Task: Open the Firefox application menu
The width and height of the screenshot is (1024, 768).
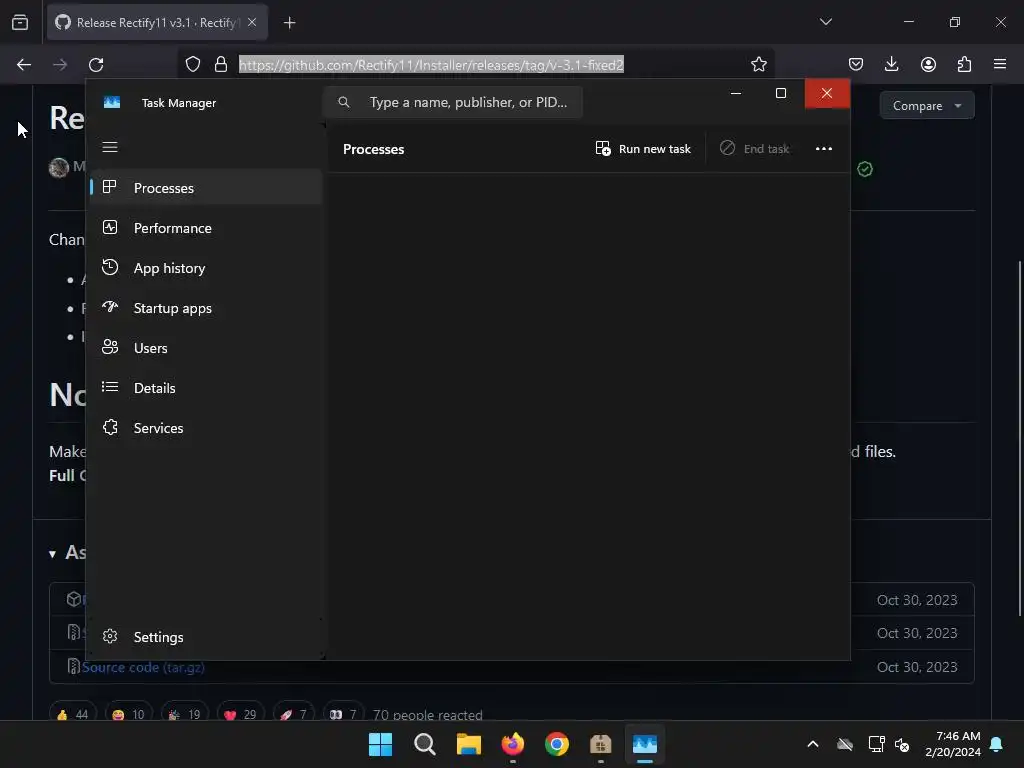Action: (x=1000, y=64)
